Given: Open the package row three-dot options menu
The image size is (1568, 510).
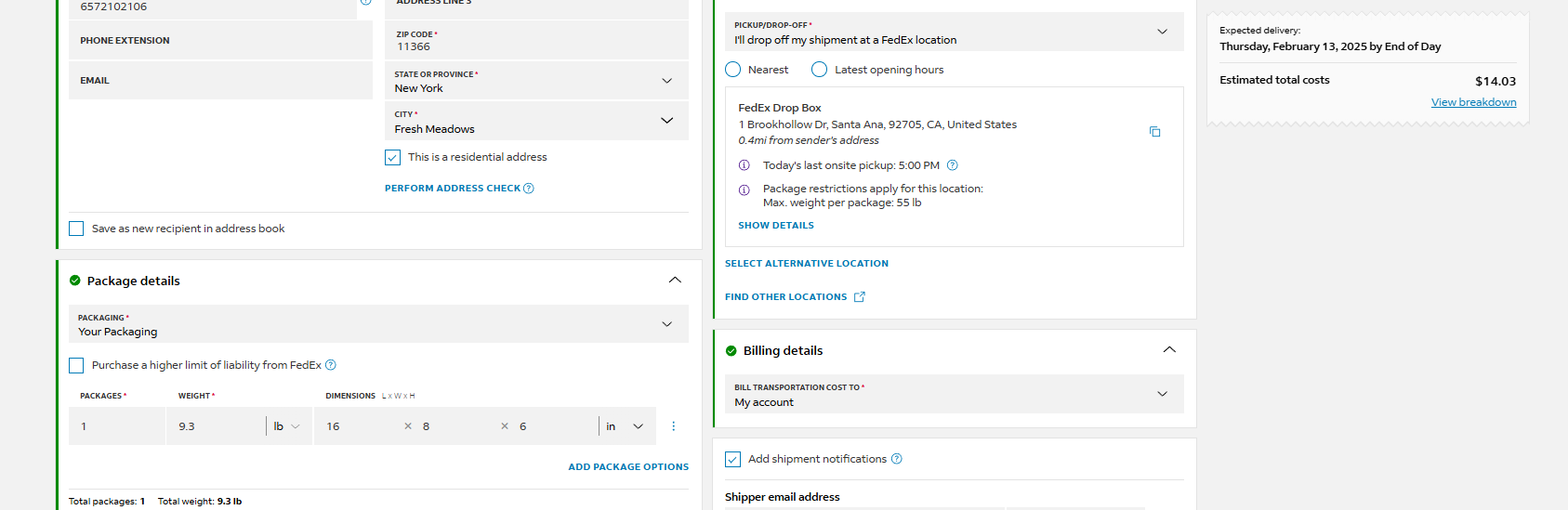Looking at the screenshot, I should [673, 426].
